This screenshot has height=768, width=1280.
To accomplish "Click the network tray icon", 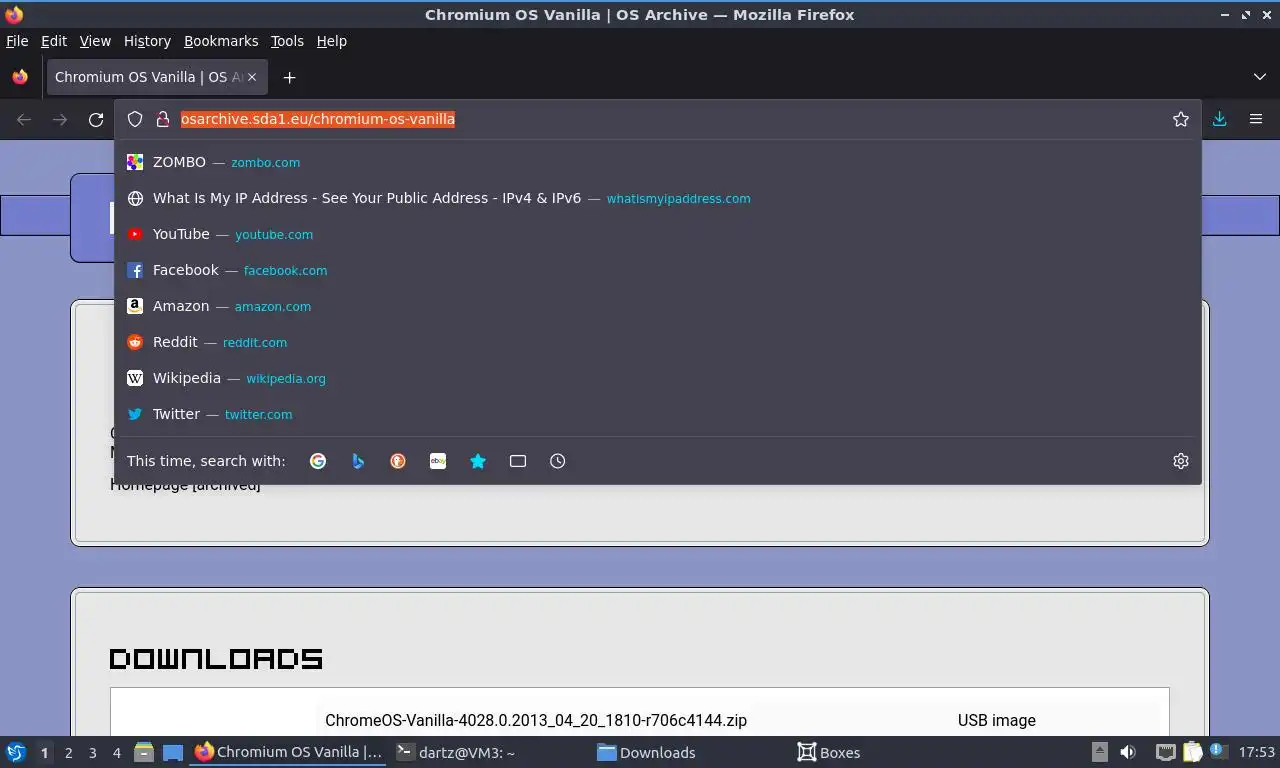I will (x=1165, y=752).
